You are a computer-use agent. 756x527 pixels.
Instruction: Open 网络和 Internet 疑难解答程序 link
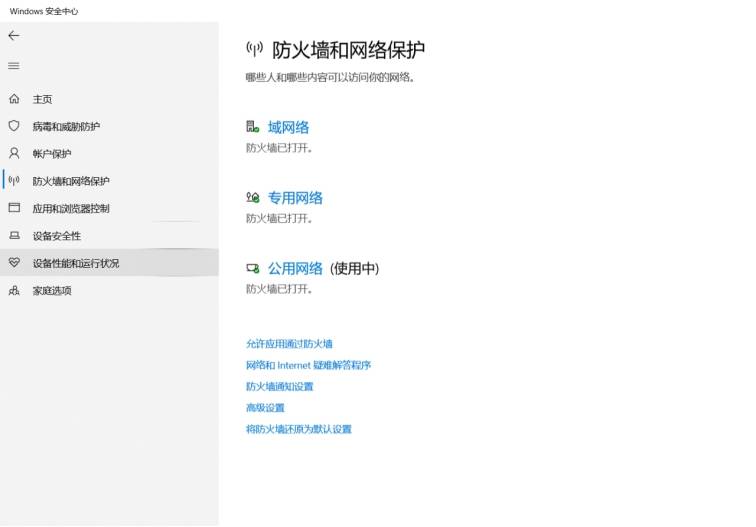click(x=309, y=365)
